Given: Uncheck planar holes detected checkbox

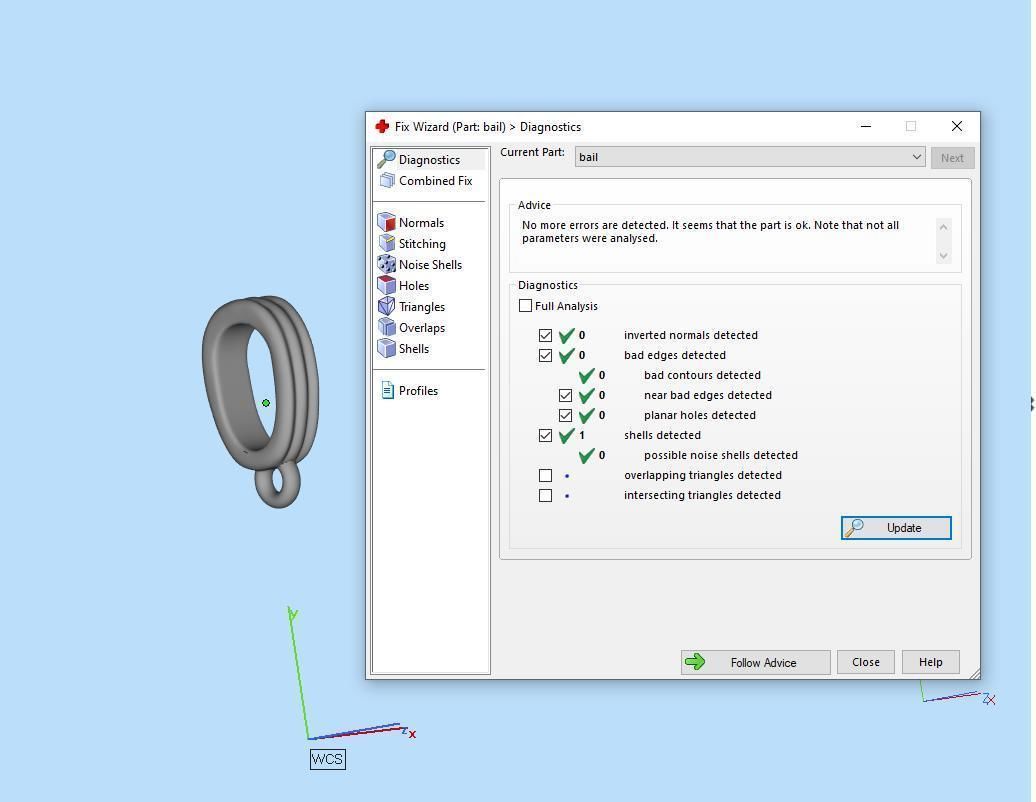Looking at the screenshot, I should point(565,416).
